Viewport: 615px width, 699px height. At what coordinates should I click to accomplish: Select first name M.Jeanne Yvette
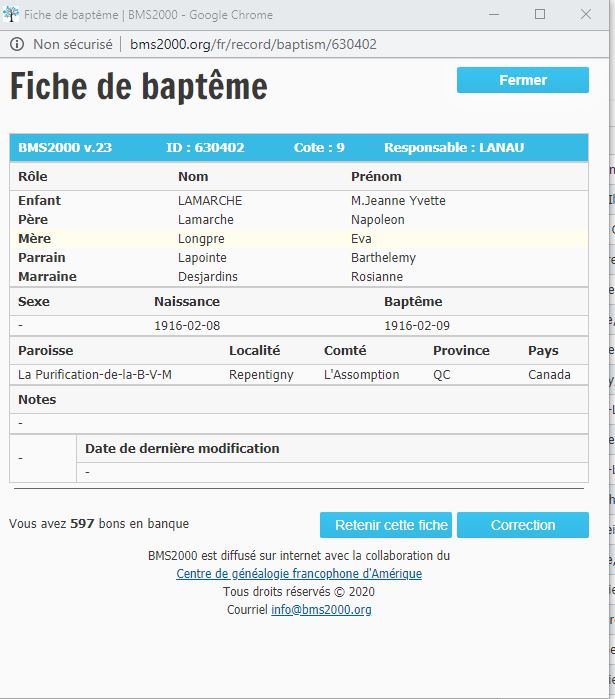[398, 201]
